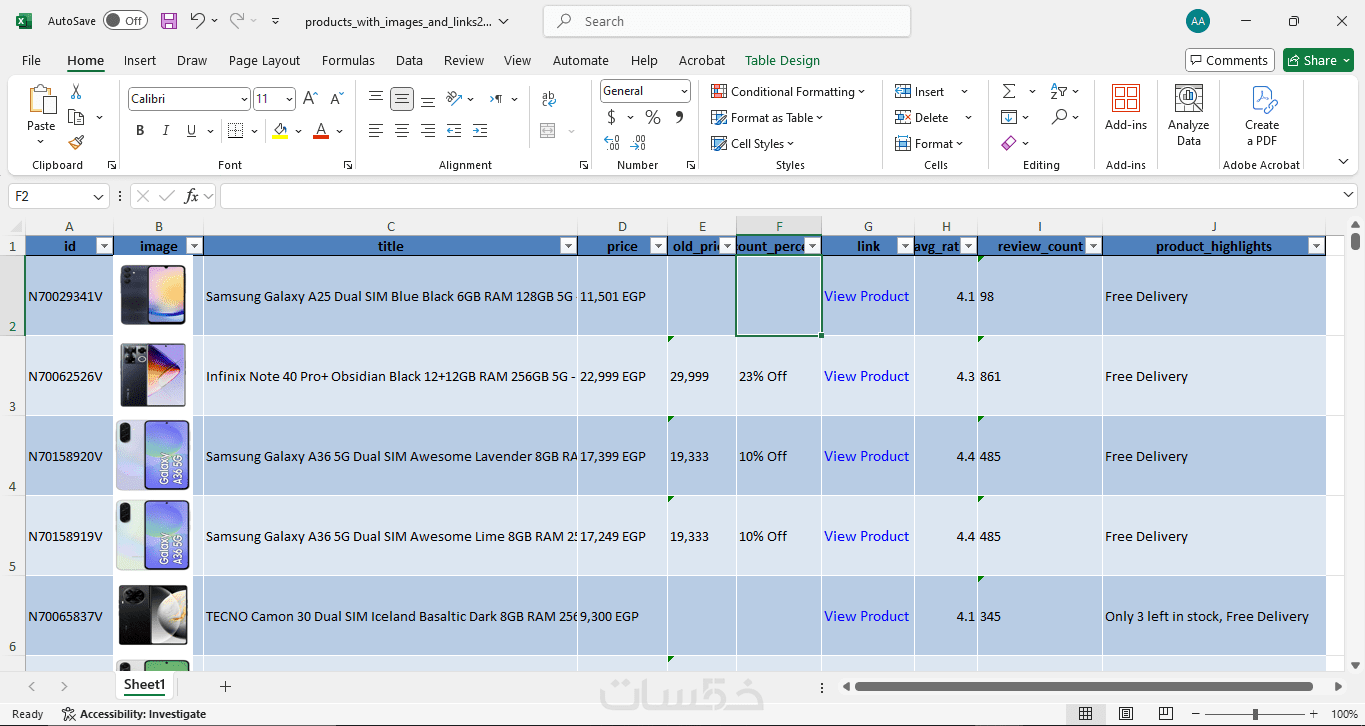Switch to the Table Design tab
The height and width of the screenshot is (726, 1365).
pos(782,60)
